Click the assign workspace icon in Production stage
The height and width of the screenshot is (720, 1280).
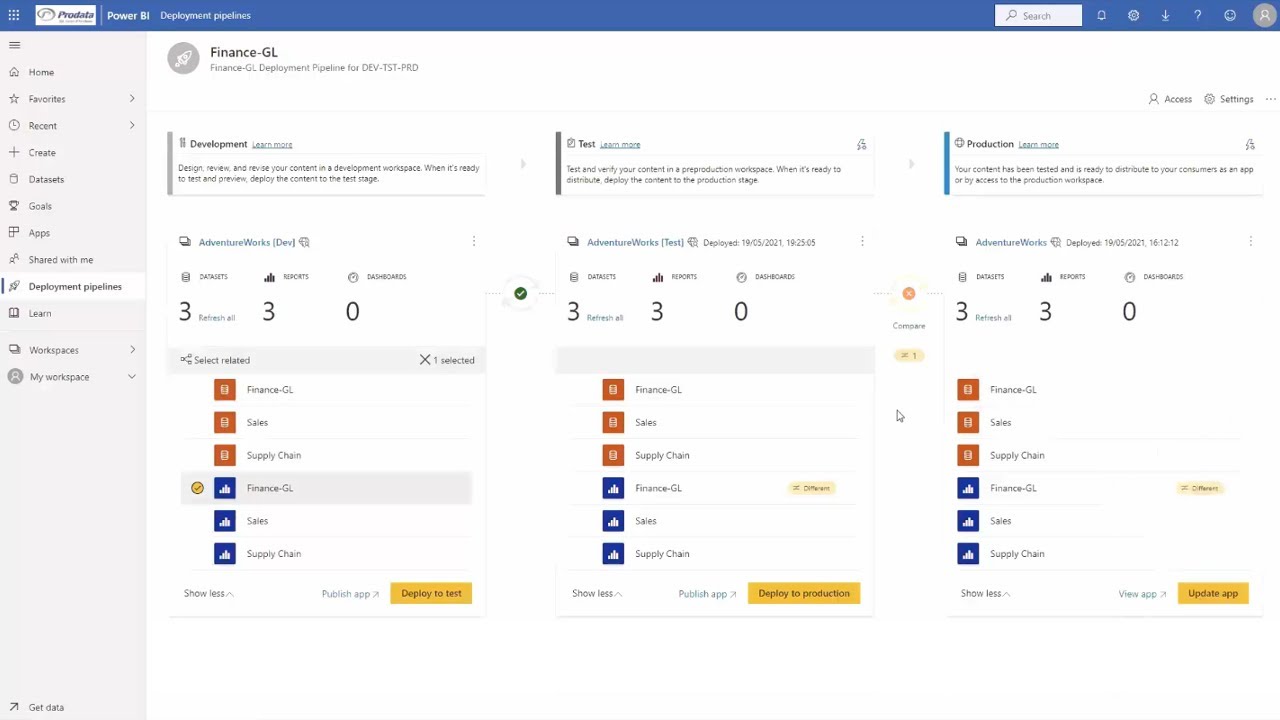[1249, 145]
